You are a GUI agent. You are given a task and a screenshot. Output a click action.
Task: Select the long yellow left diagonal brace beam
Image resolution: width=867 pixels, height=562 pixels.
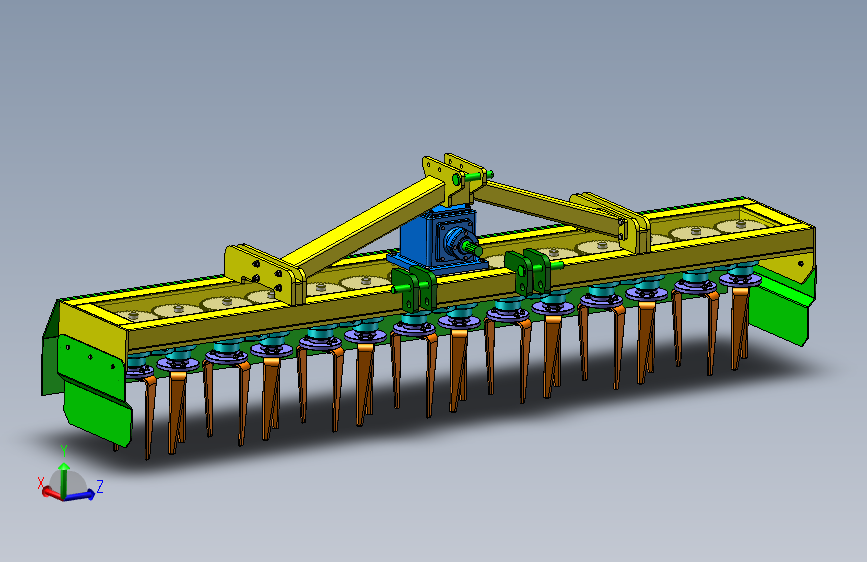tap(365, 223)
